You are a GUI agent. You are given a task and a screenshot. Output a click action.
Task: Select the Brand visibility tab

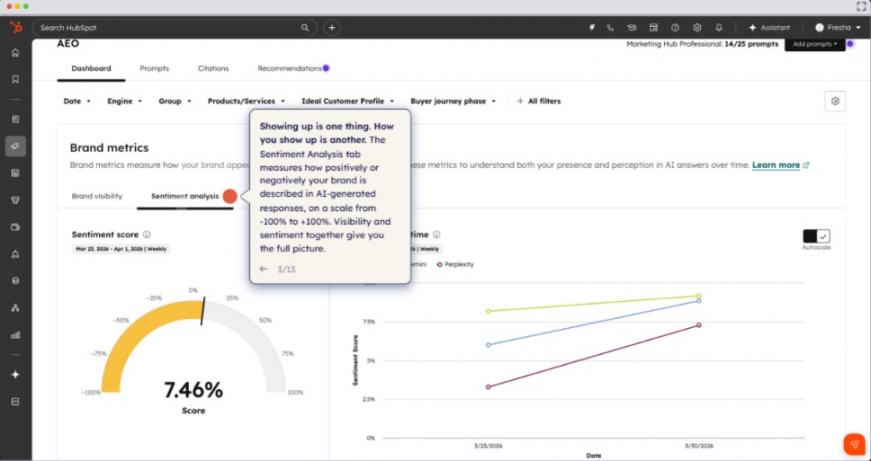(97, 196)
